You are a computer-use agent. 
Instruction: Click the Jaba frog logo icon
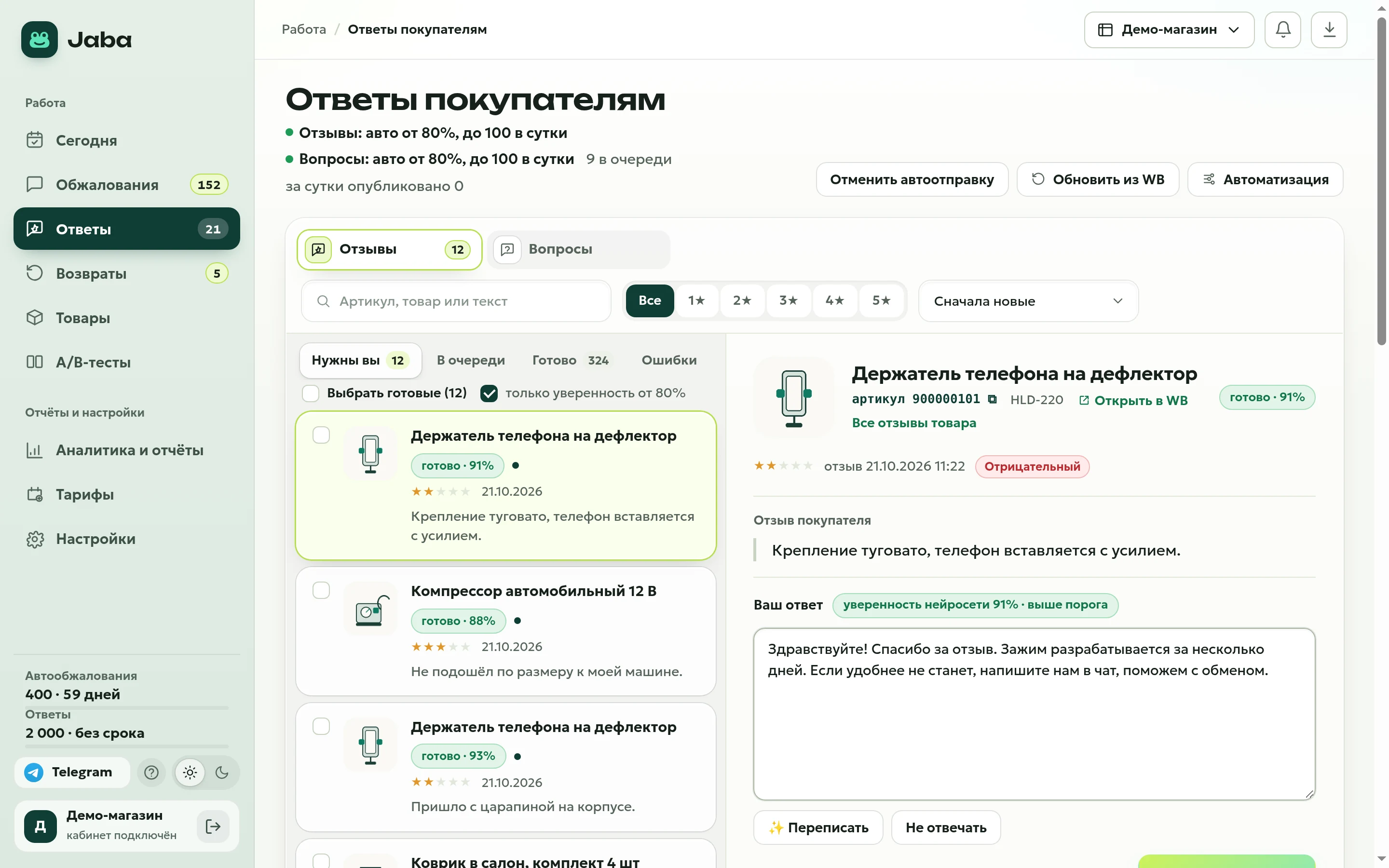(x=39, y=40)
